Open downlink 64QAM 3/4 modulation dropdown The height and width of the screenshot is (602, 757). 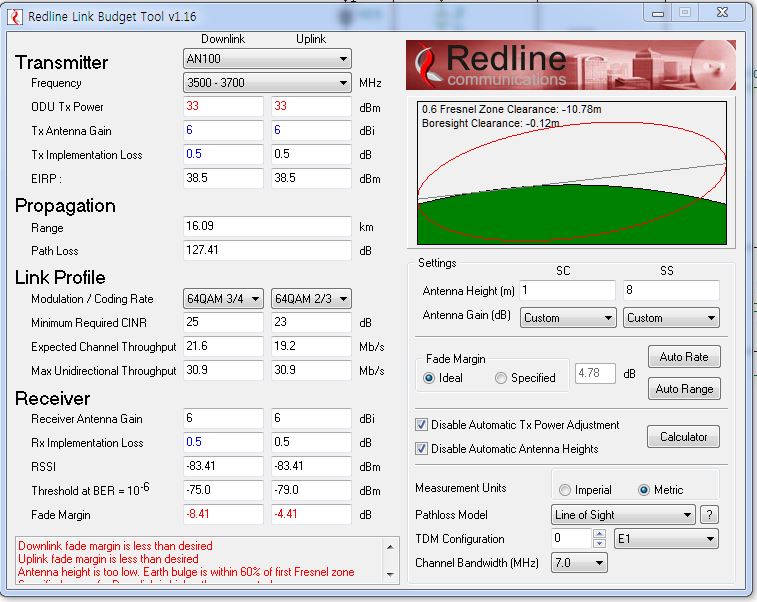pos(224,299)
